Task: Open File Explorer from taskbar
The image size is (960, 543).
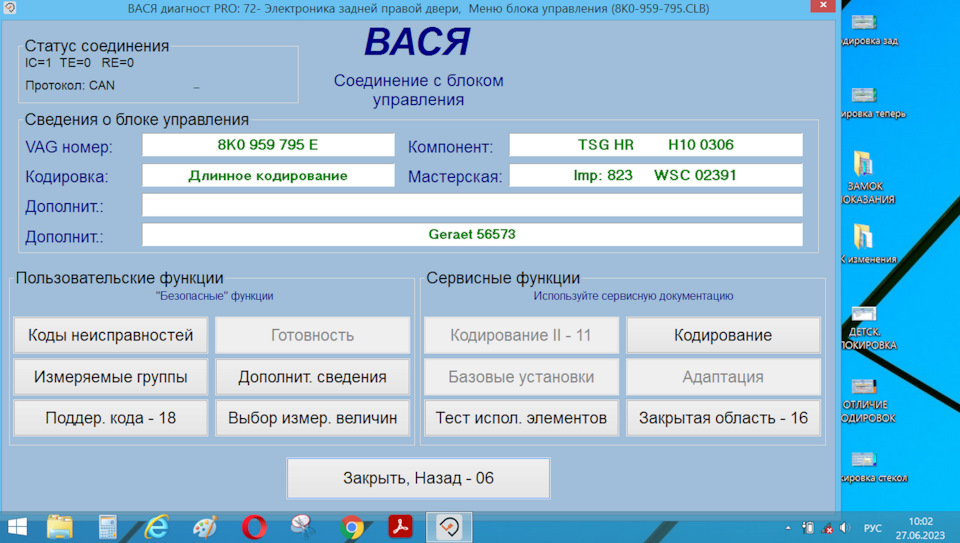Action: [x=60, y=527]
